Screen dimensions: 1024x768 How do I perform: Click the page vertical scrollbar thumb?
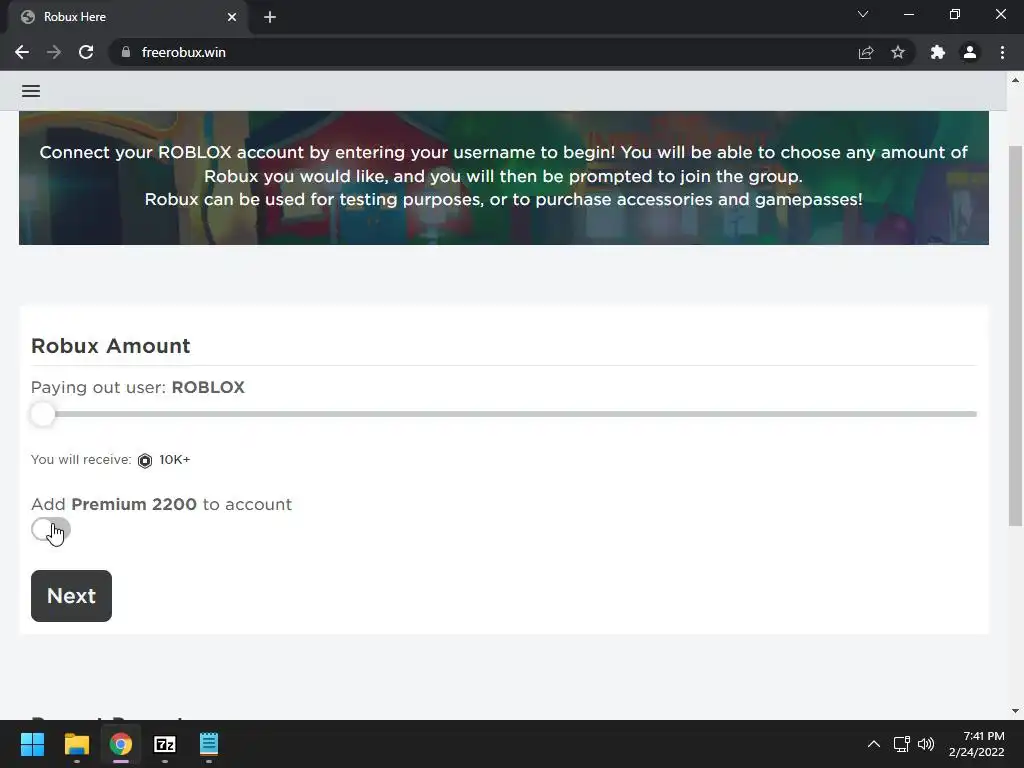1015,335
